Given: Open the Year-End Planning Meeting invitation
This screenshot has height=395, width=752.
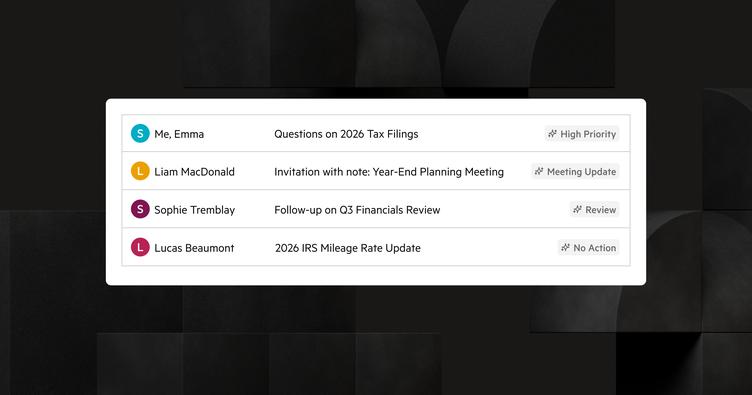Looking at the screenshot, I should click(x=389, y=172).
